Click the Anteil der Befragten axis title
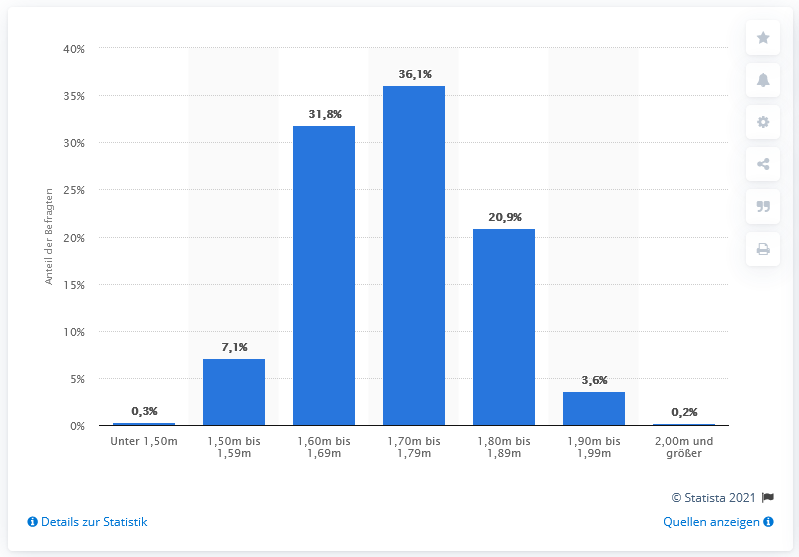The width and height of the screenshot is (799, 557). [48, 238]
